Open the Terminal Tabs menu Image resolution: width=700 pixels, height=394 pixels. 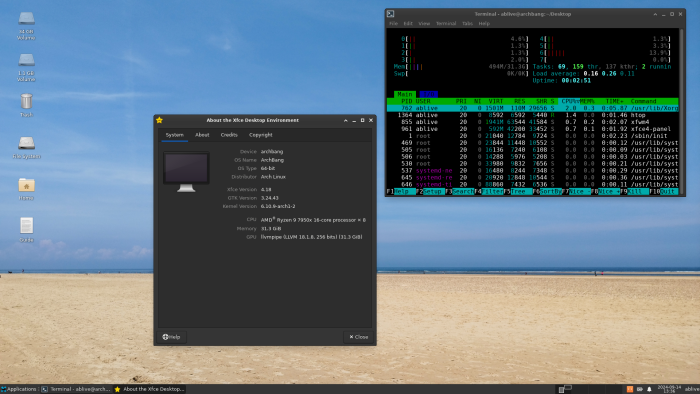467,24
